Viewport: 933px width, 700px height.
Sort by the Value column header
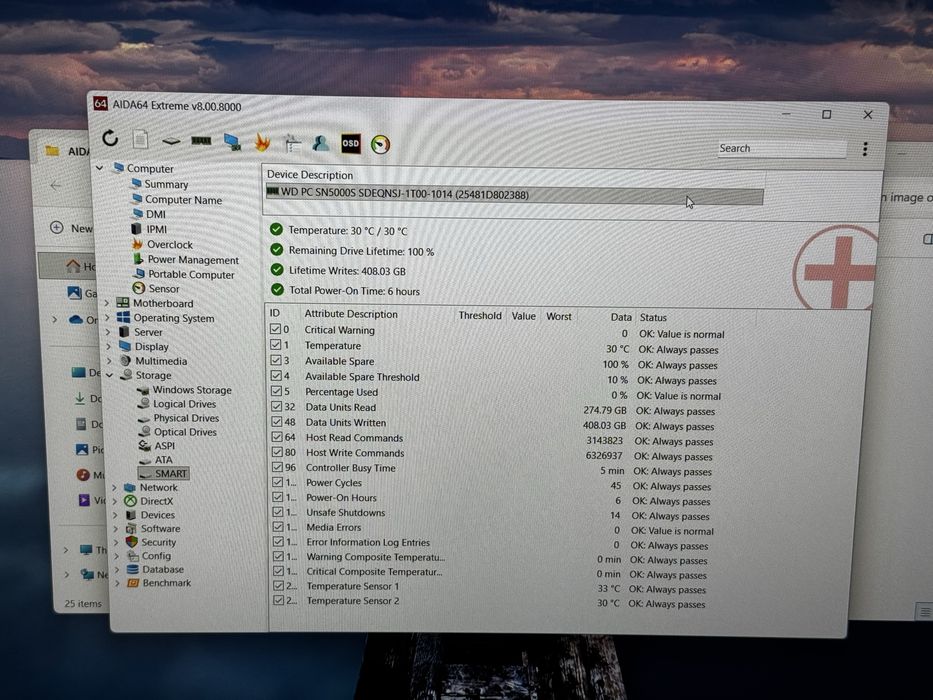click(x=523, y=316)
